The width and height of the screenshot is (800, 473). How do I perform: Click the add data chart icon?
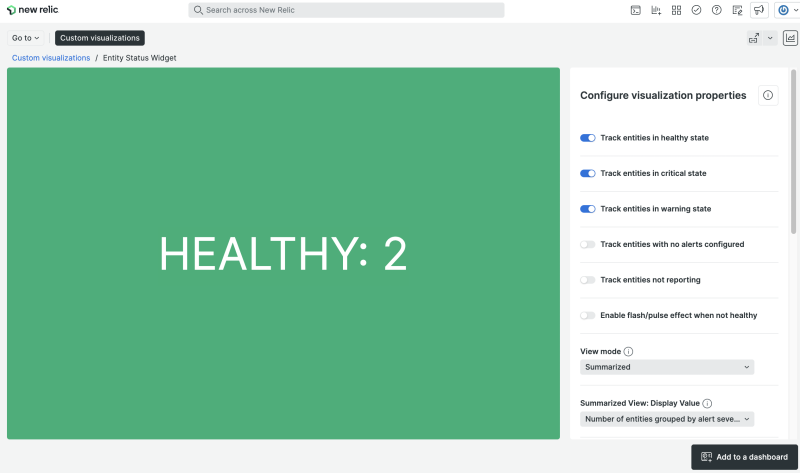click(656, 10)
